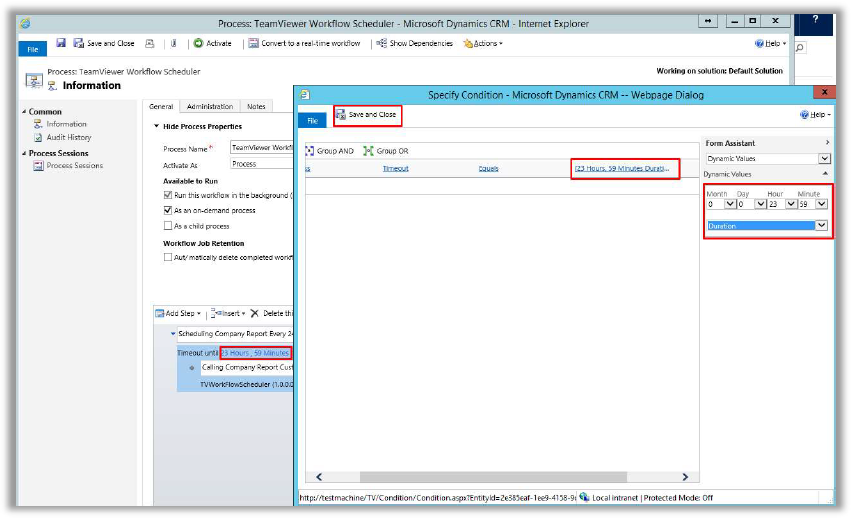
Task: Enable 'As a child process' checkbox
Action: coord(168,226)
